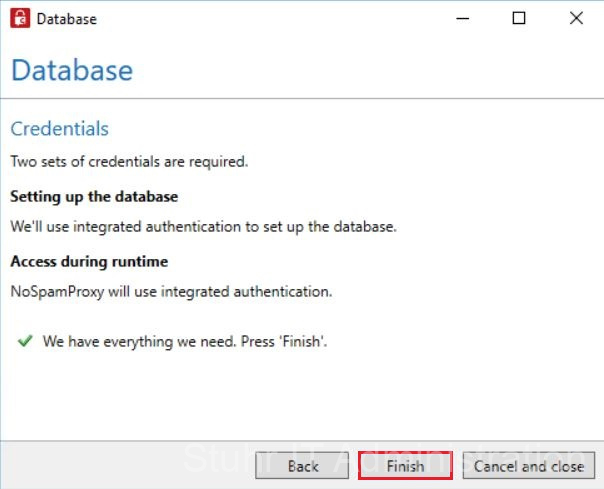The width and height of the screenshot is (604, 489).
Task: Click the small Database title bar text
Action: (67, 19)
